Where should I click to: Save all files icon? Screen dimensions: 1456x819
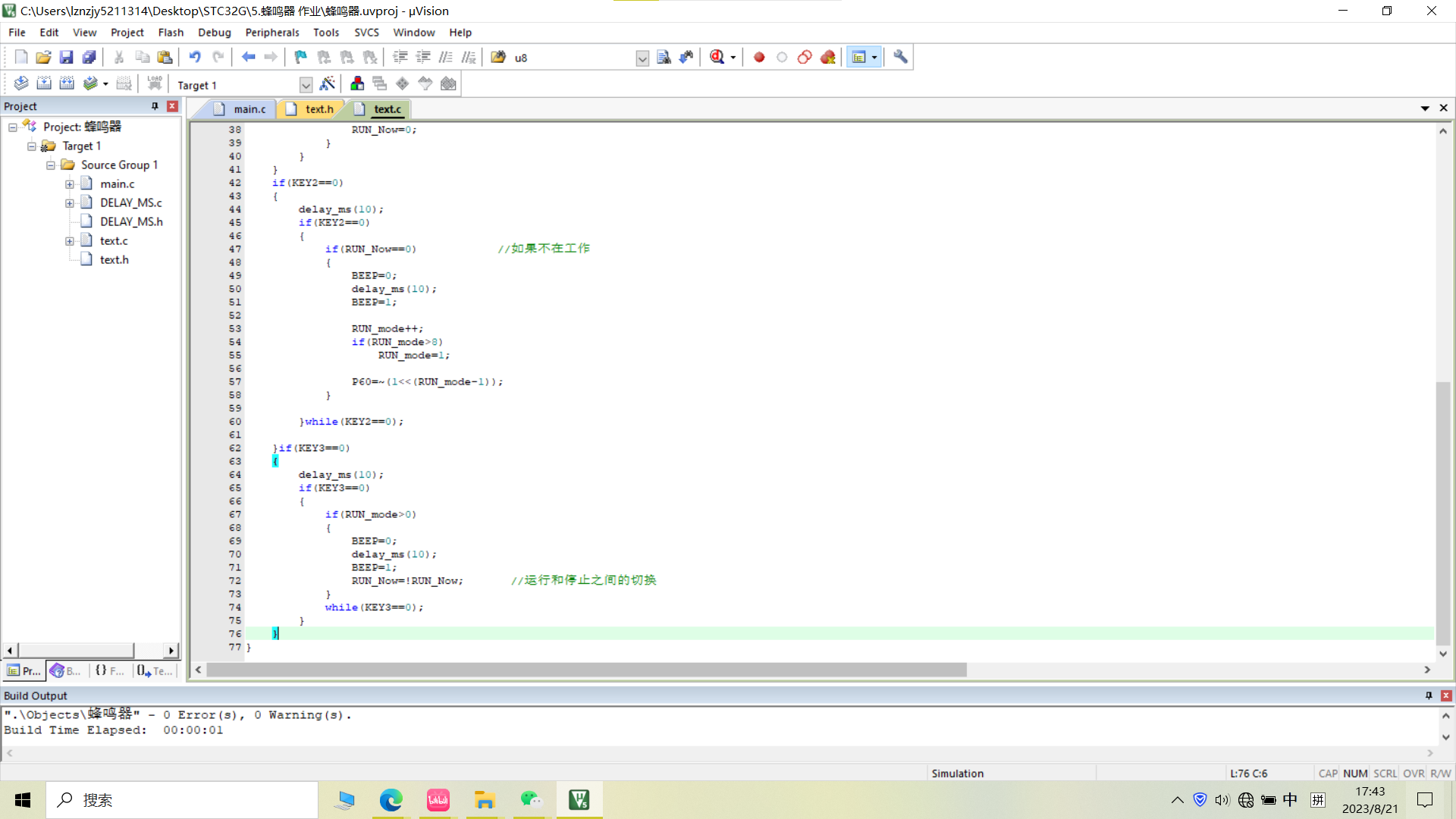(89, 57)
